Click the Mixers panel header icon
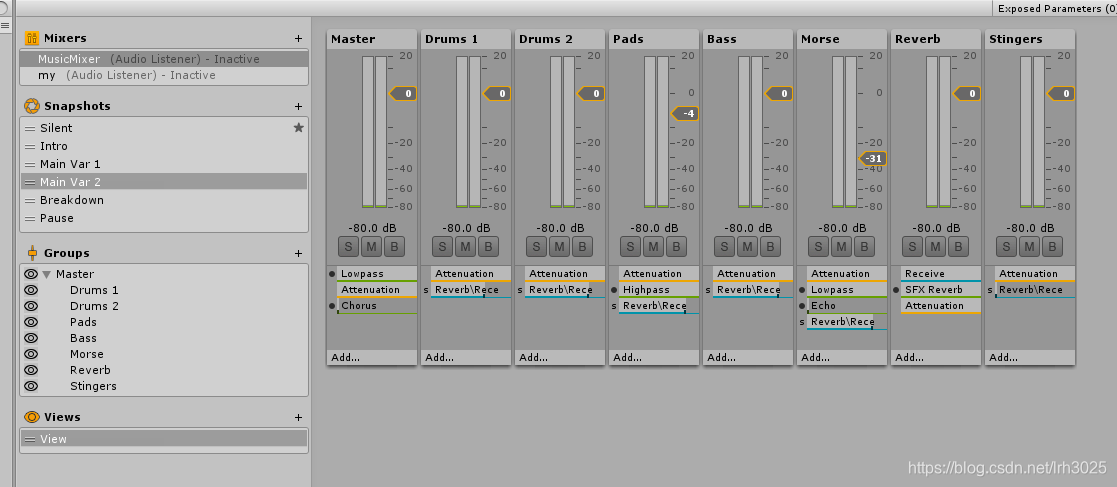Image resolution: width=1117 pixels, height=487 pixels. click(31, 38)
